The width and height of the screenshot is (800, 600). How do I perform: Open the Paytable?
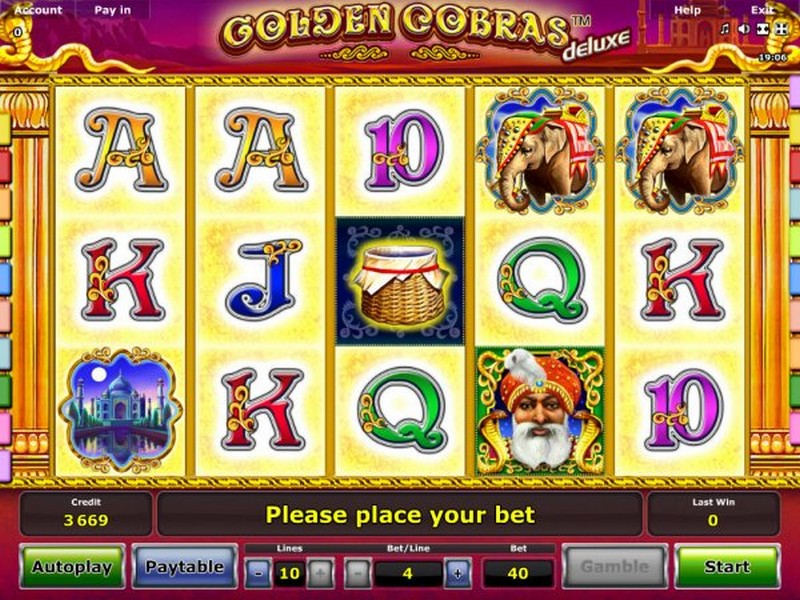tap(185, 566)
